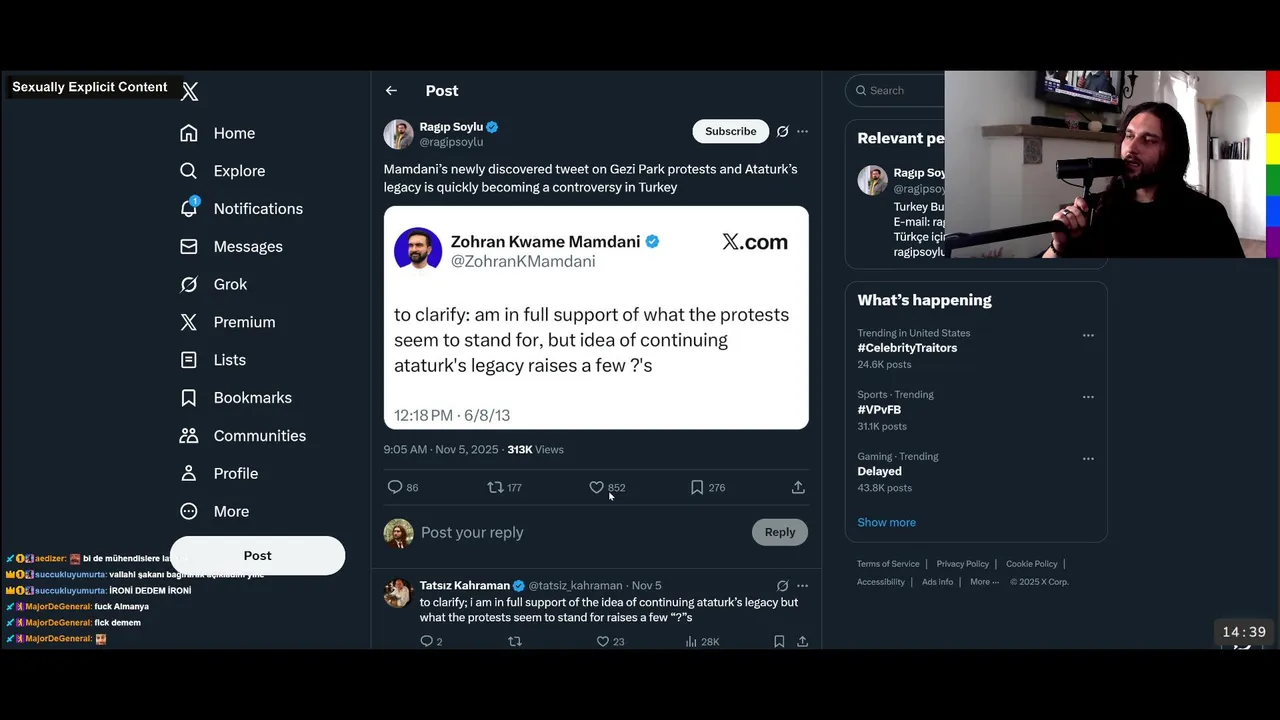Like the post with the heart icon
This screenshot has width=1280, height=720.
597,487
